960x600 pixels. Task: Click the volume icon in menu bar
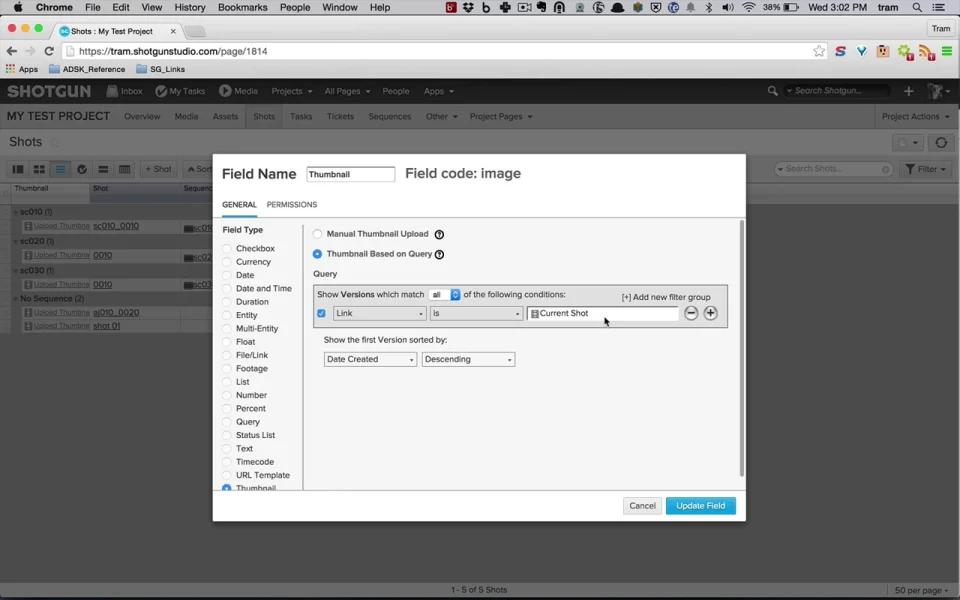[728, 7]
